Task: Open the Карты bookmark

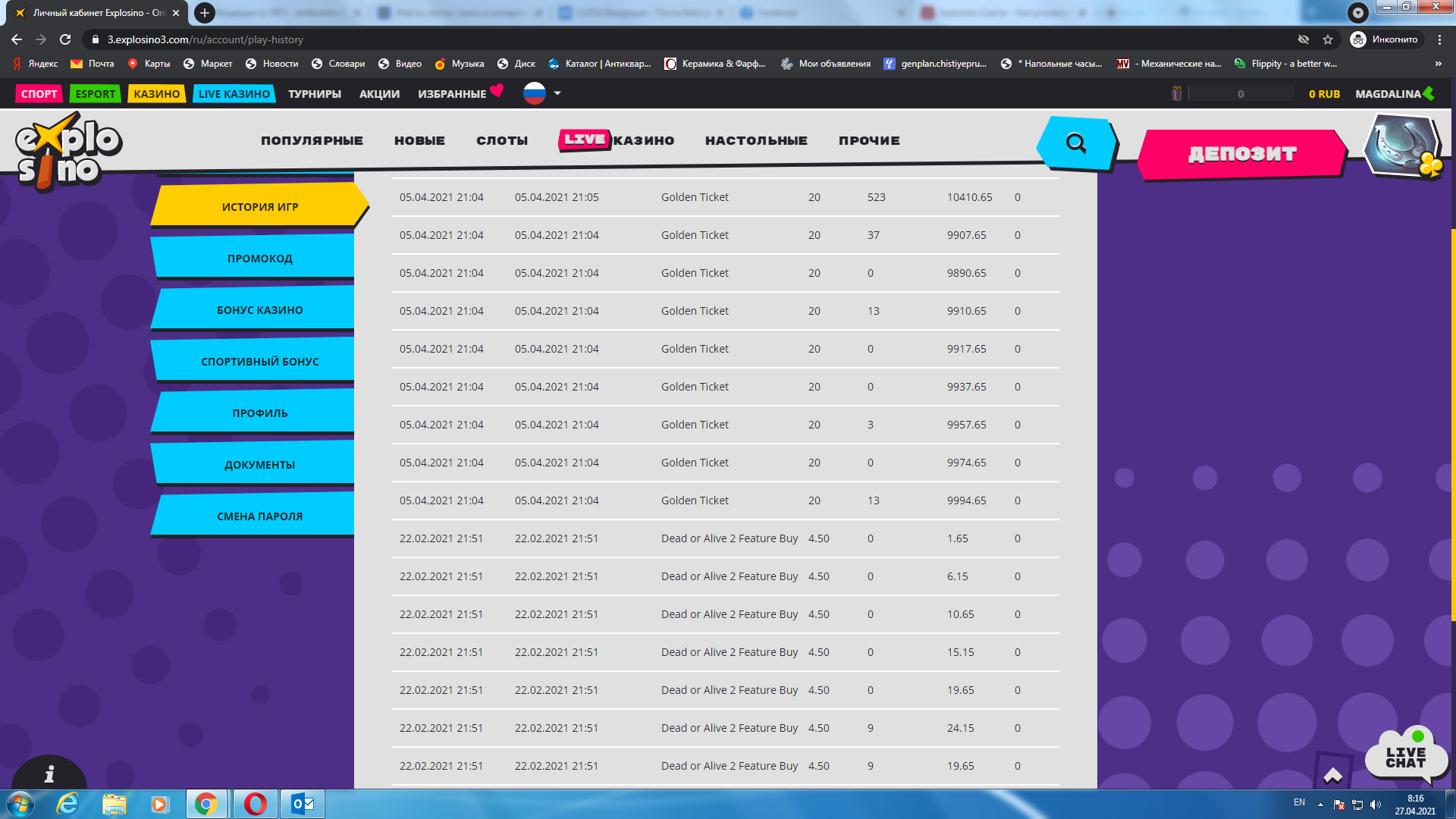Action: 149,64
